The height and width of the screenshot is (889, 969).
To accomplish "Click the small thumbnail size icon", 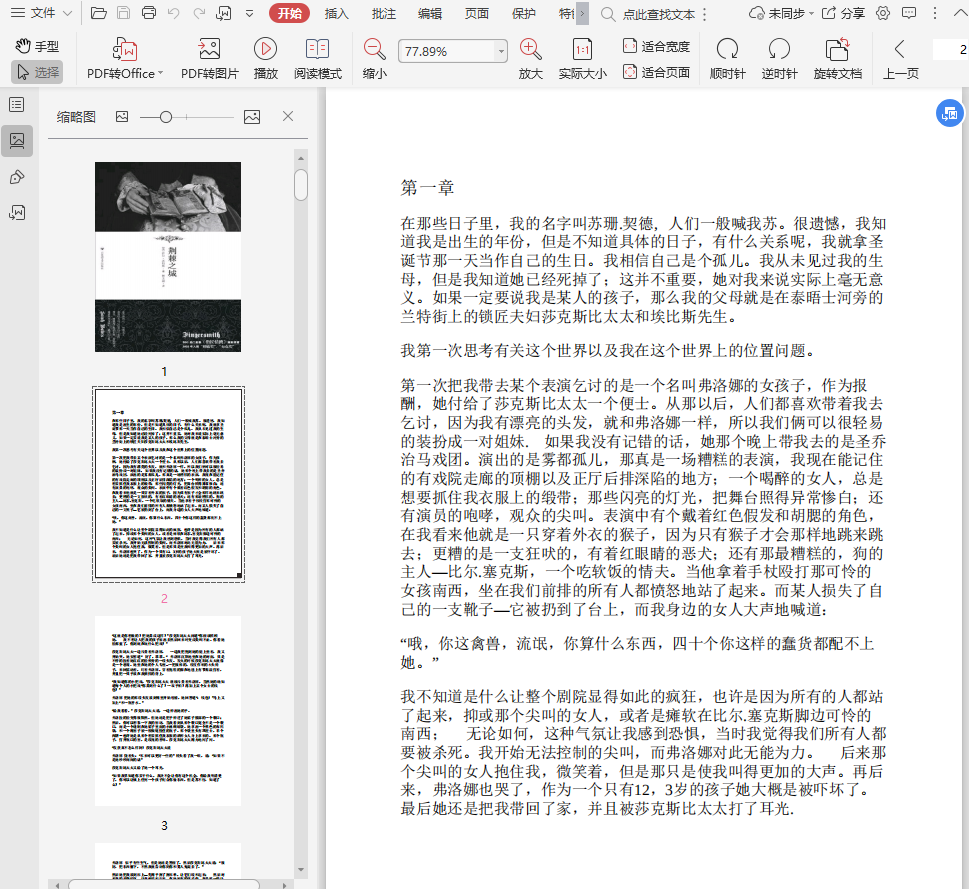I will click(x=122, y=117).
